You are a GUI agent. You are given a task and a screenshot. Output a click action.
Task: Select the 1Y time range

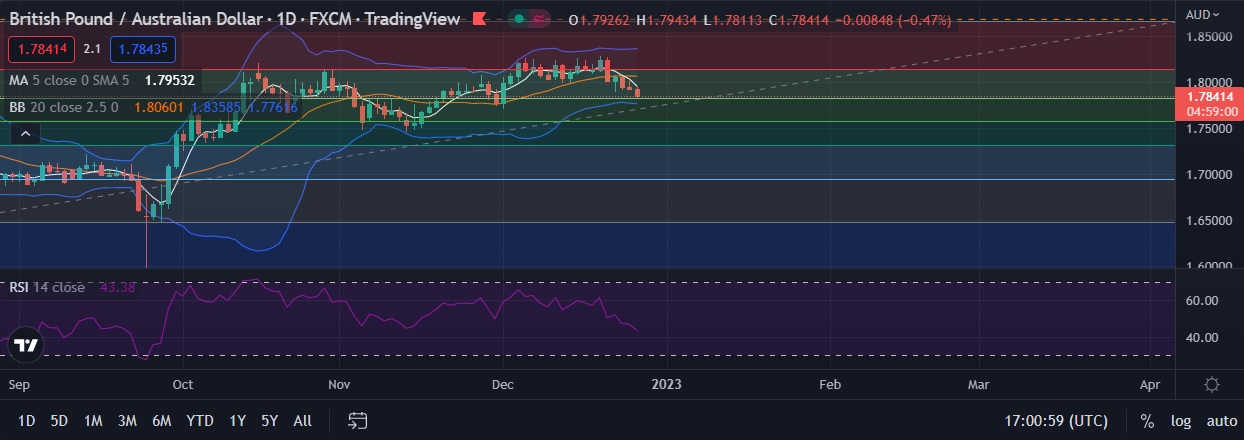click(x=237, y=421)
